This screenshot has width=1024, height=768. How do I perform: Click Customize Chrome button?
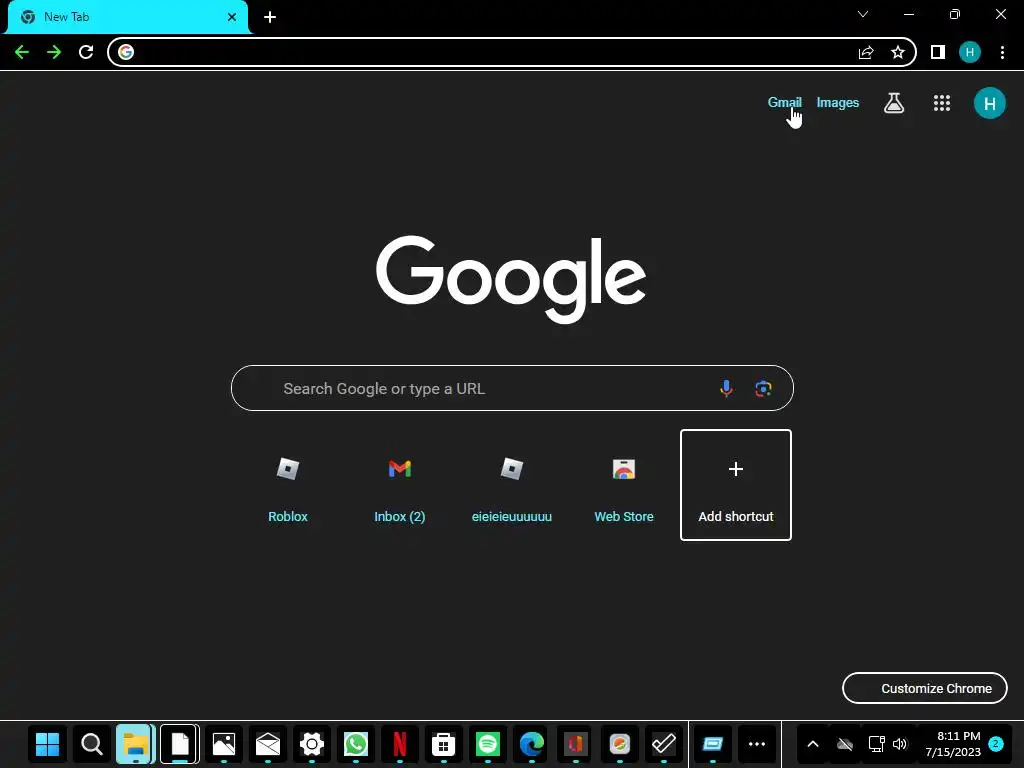[925, 688]
